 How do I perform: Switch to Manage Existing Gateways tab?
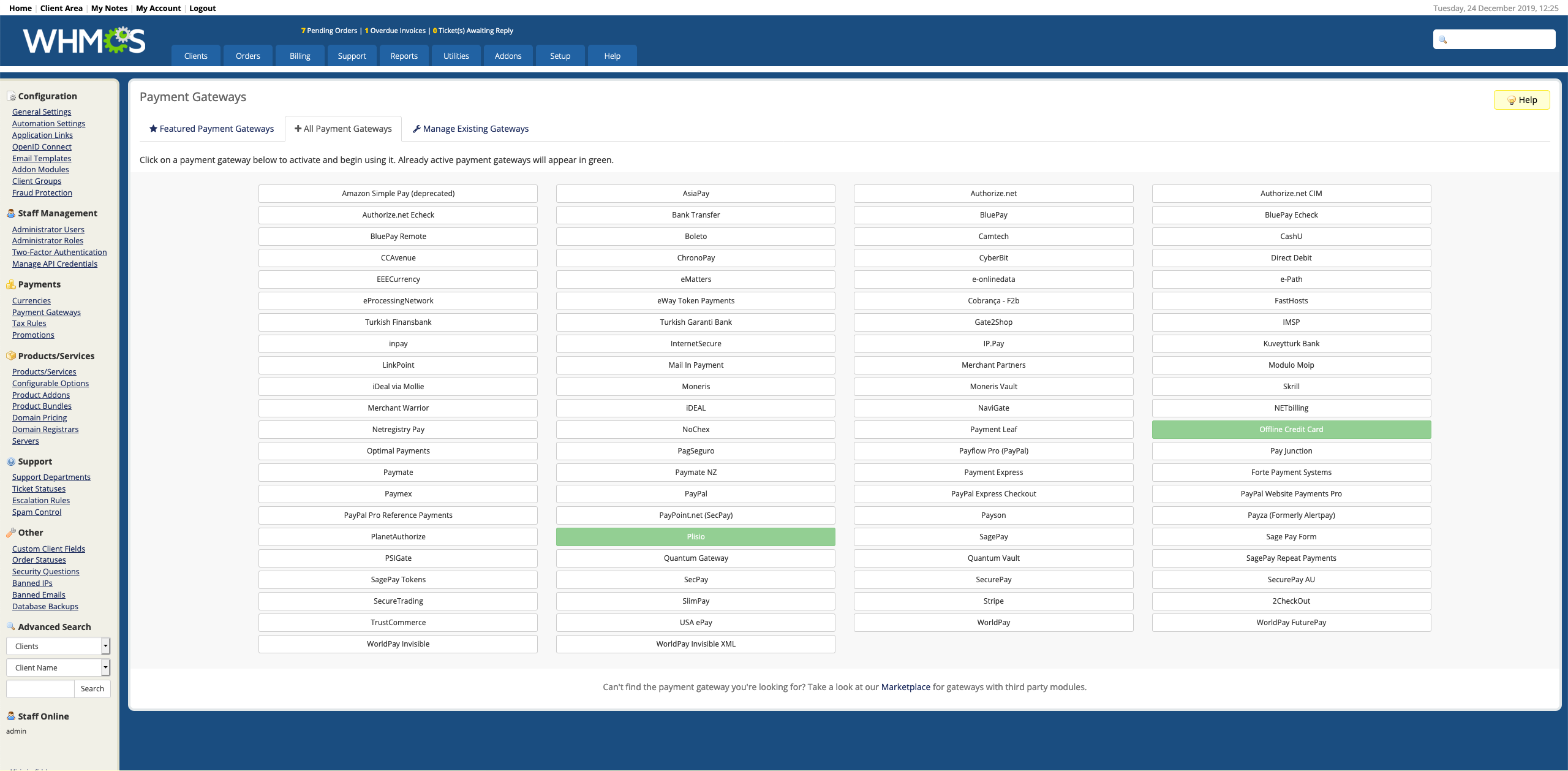pyautogui.click(x=470, y=129)
